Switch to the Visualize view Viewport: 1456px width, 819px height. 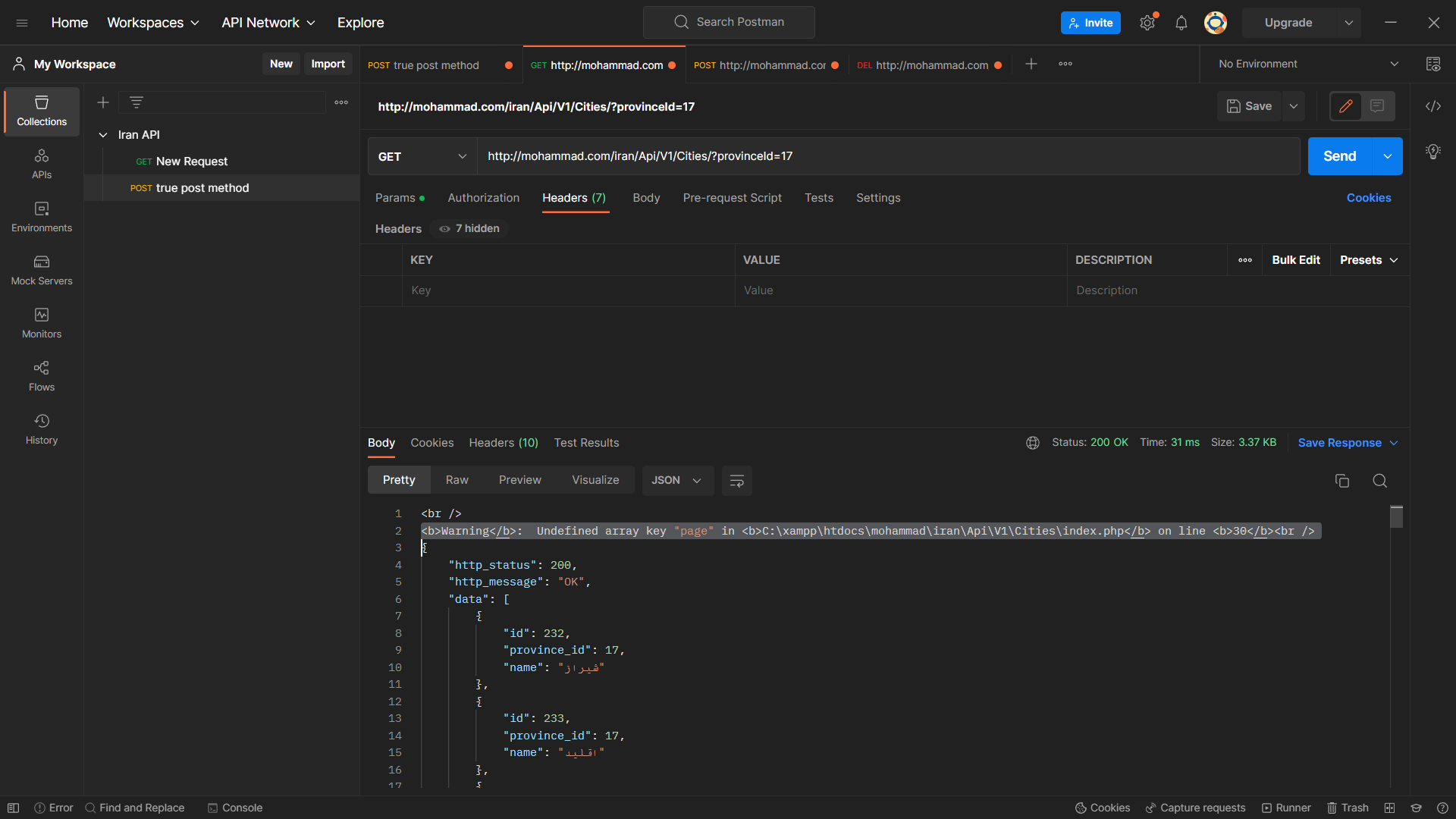[595, 480]
